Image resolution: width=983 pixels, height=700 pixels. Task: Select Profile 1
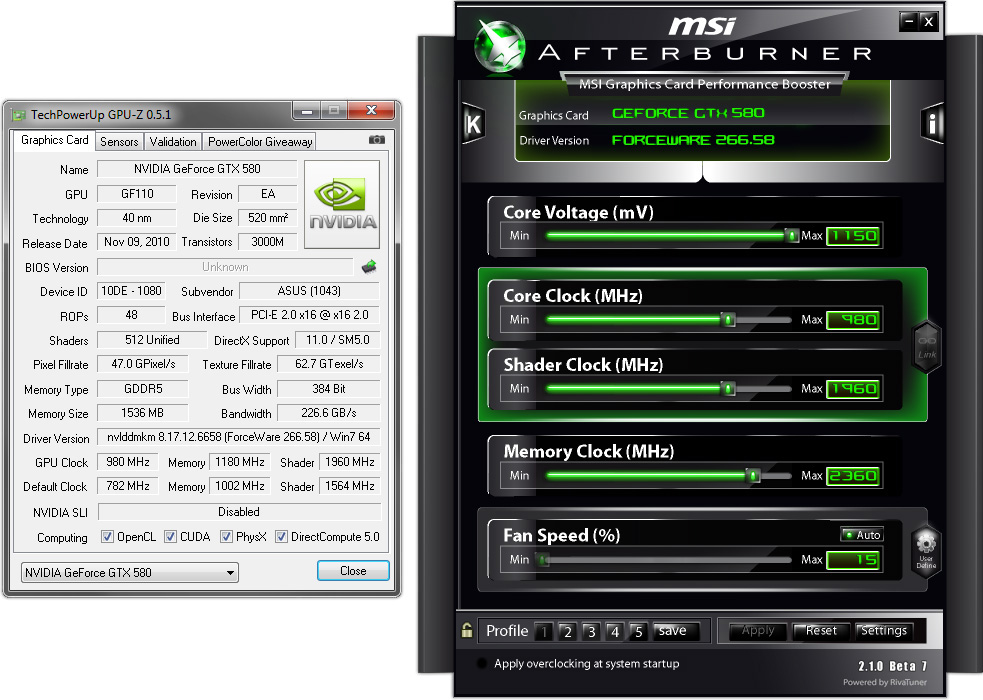click(544, 631)
